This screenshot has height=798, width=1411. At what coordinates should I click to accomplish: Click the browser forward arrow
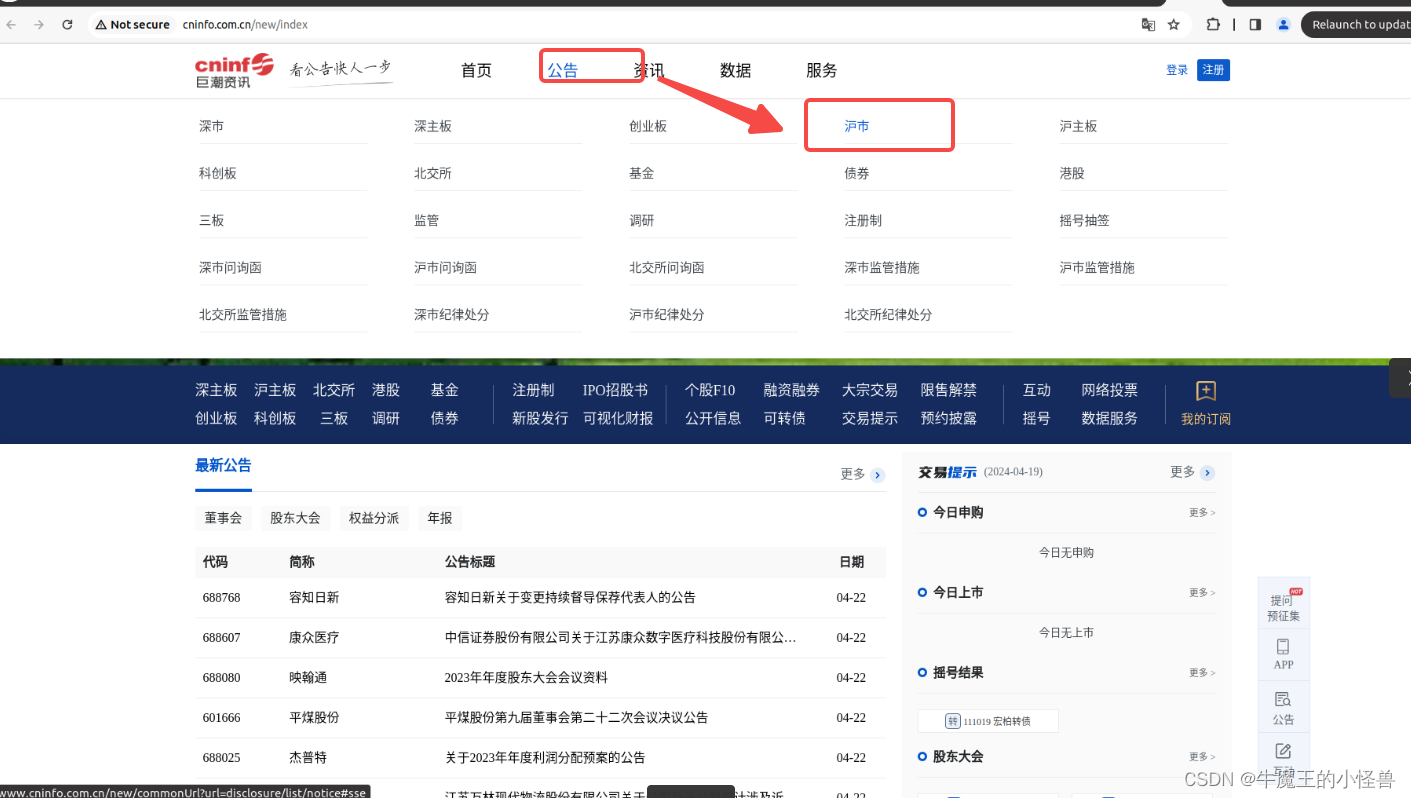pyautogui.click(x=39, y=24)
